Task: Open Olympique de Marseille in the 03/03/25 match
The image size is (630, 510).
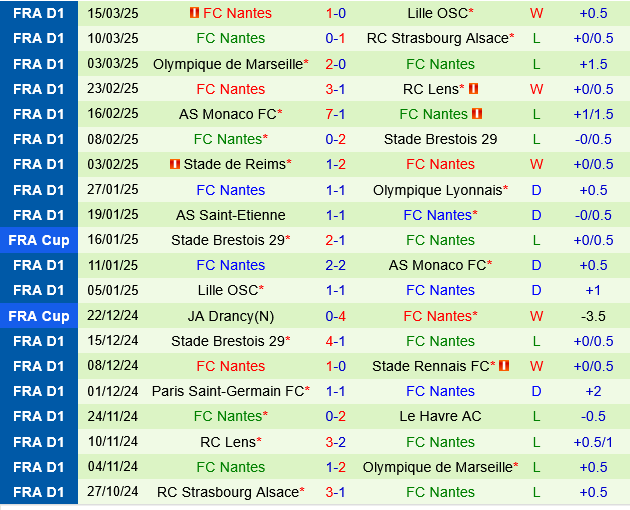Action: 227,63
